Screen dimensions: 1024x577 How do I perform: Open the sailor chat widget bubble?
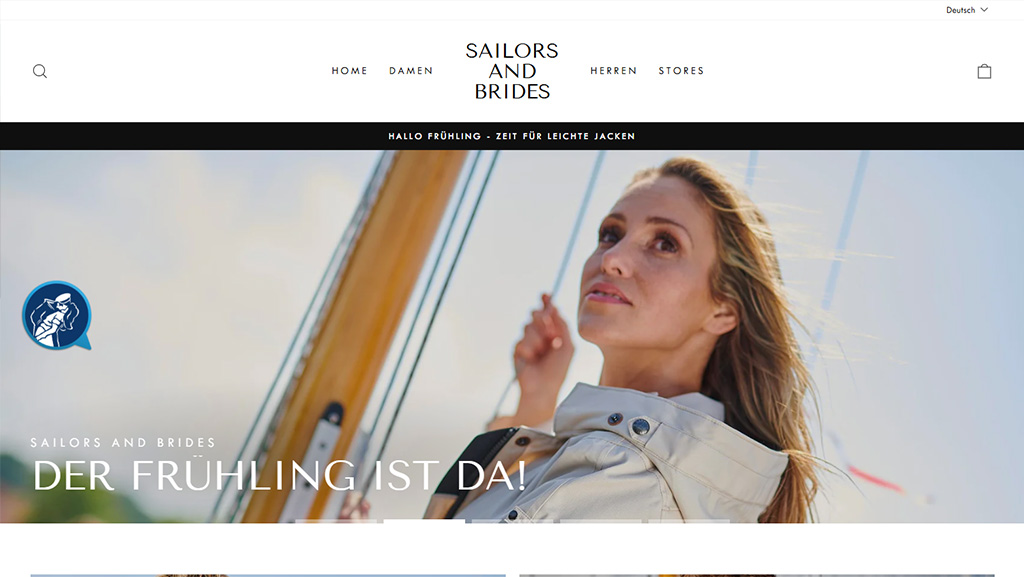[x=57, y=315]
